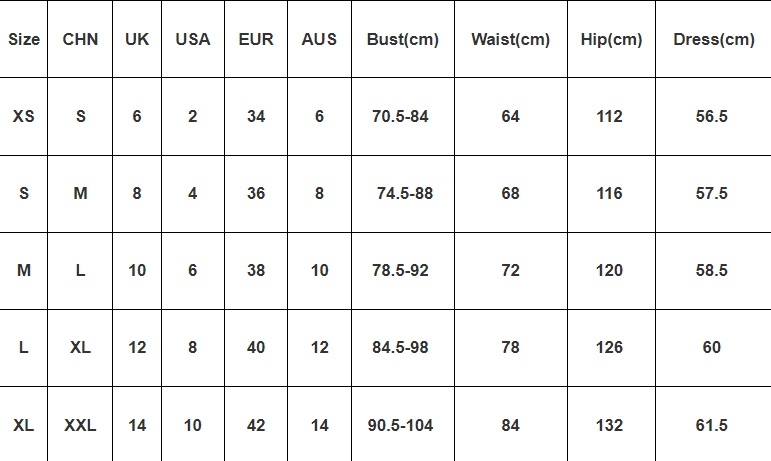Select the Bust(cm) header cell
Image resolution: width=771 pixels, height=461 pixels.
click(403, 40)
